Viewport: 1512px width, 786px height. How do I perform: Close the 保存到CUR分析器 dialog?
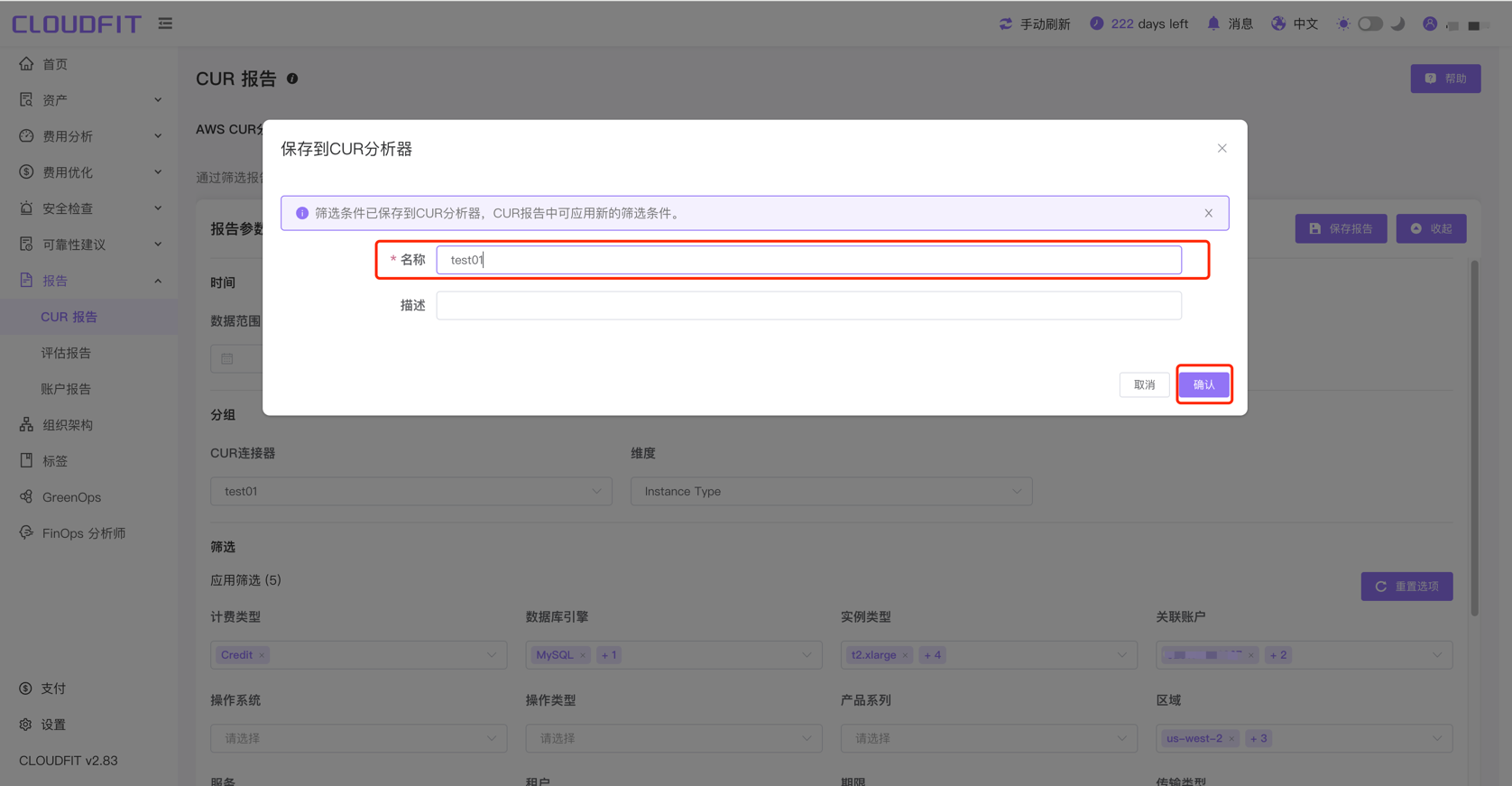click(x=1222, y=148)
